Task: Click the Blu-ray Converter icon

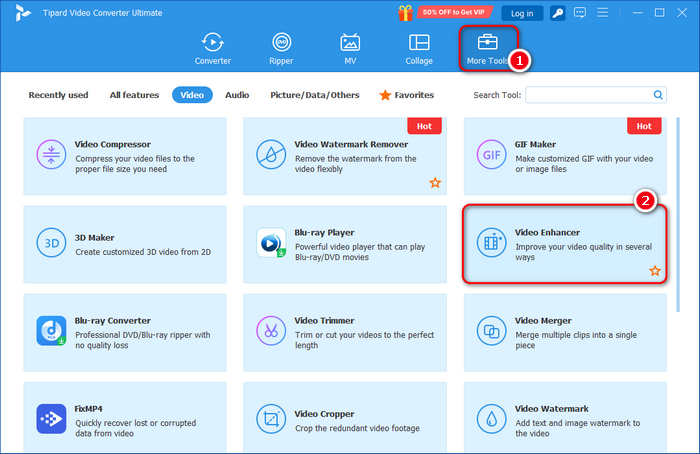Action: click(x=51, y=331)
